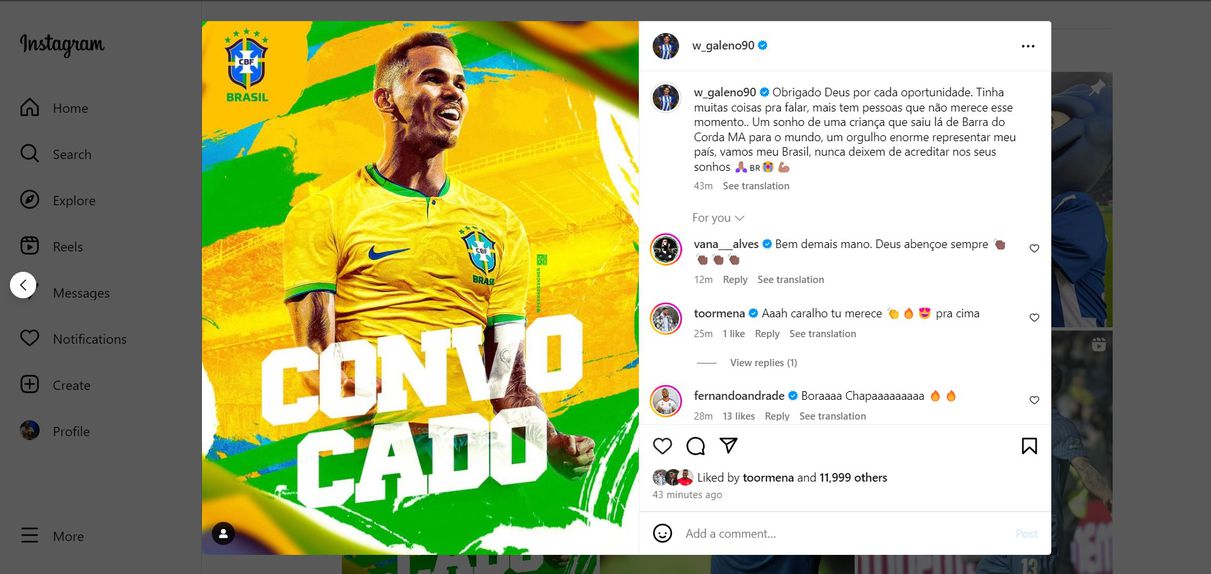Go to previous post with left arrow
Image resolution: width=1211 pixels, height=574 pixels.
23,285
